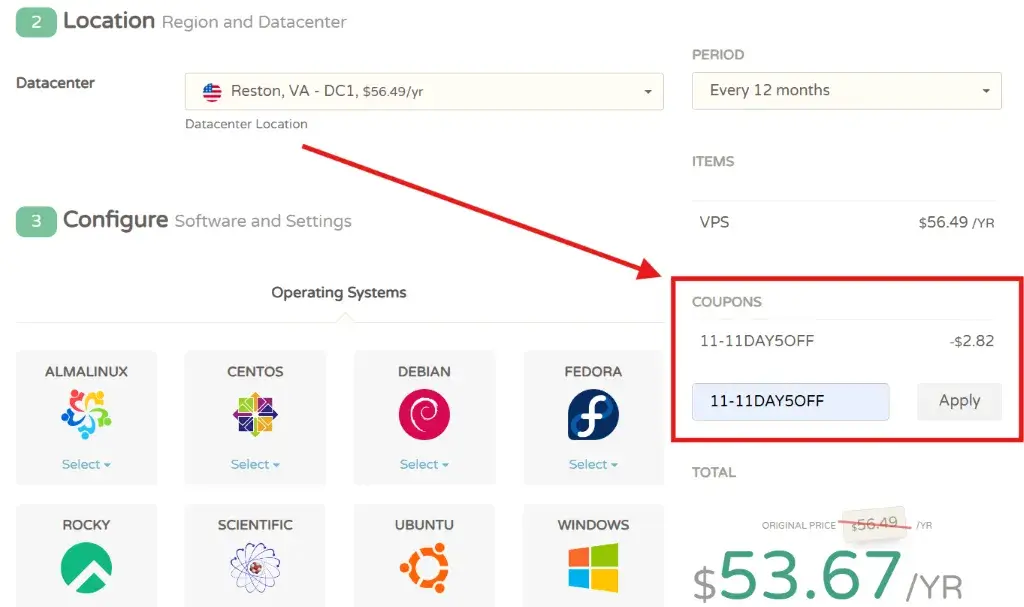Click the coupon code input field
Image resolution: width=1024 pixels, height=607 pixels.
[x=790, y=401]
